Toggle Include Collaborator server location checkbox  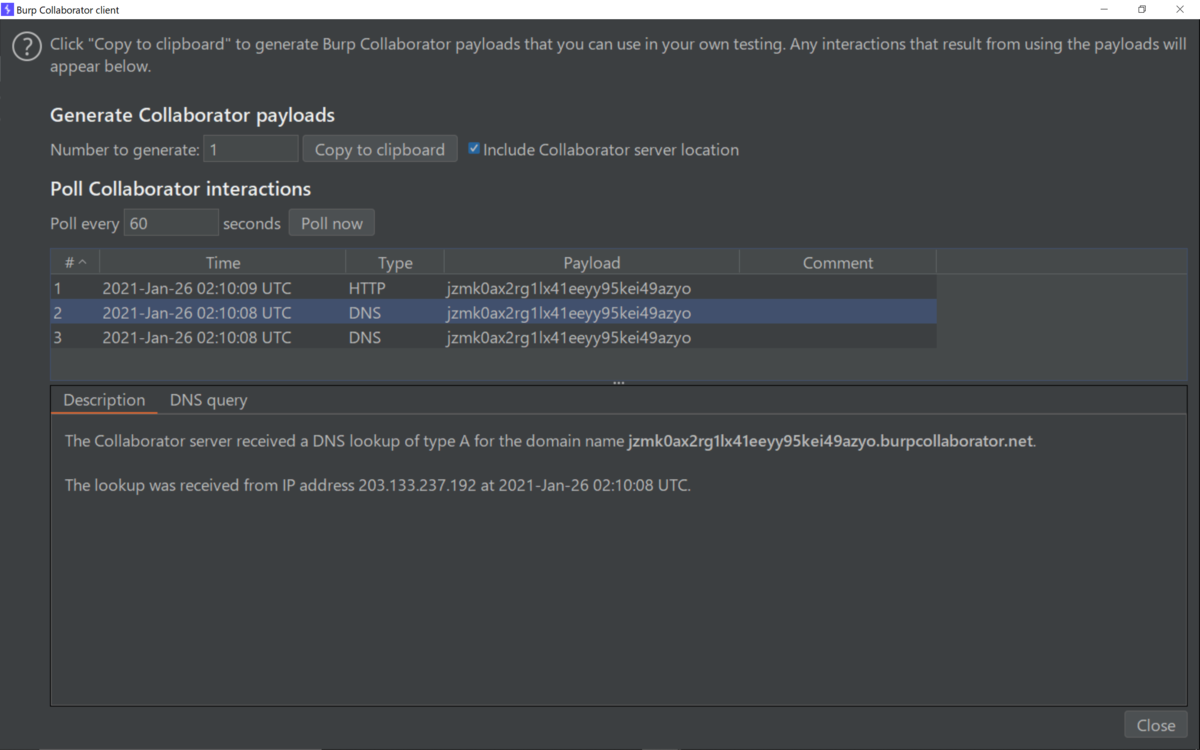[x=474, y=149]
